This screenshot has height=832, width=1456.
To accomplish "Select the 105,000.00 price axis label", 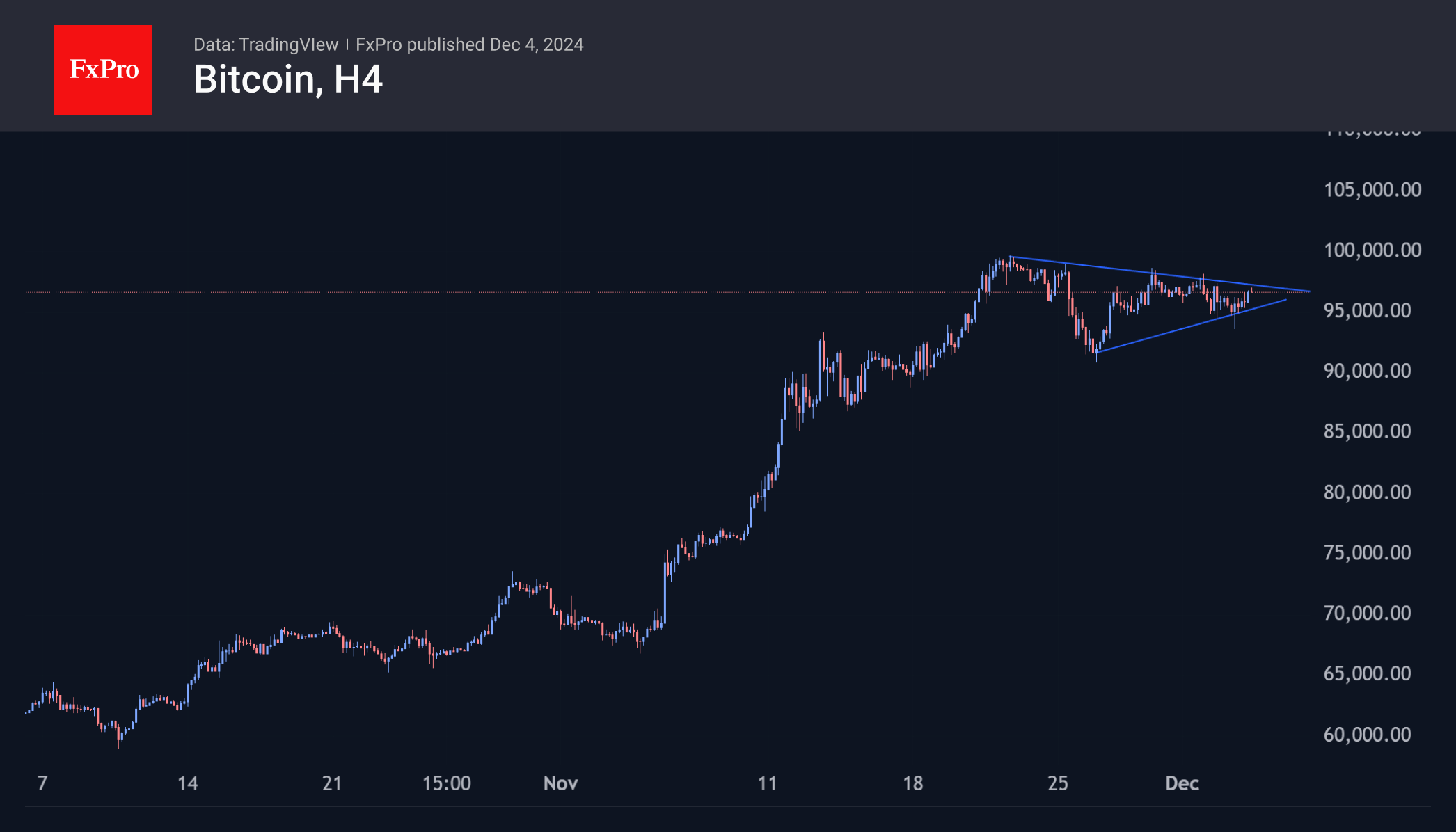I will (x=1372, y=190).
